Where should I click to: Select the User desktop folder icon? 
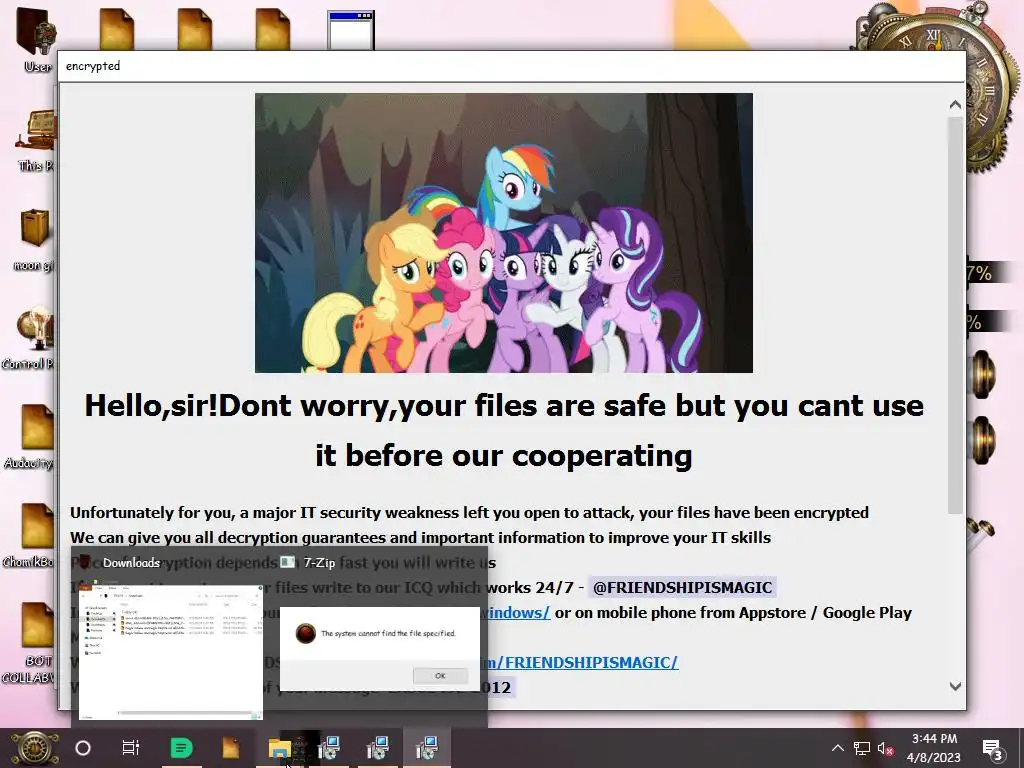tap(37, 39)
